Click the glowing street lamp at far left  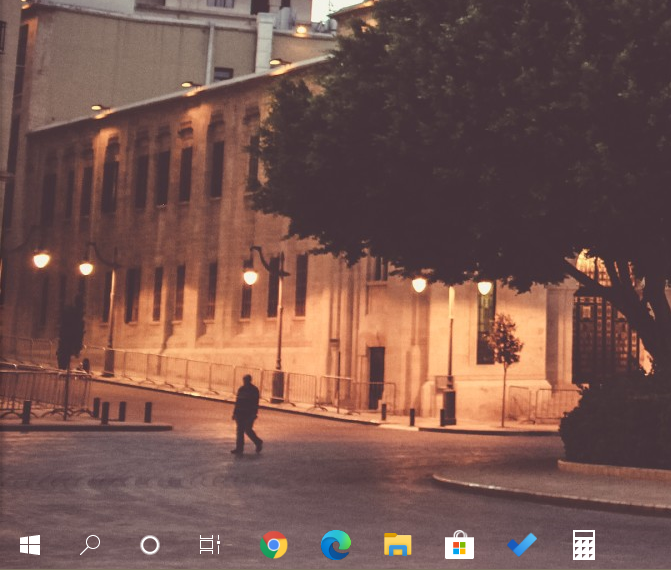(41, 260)
